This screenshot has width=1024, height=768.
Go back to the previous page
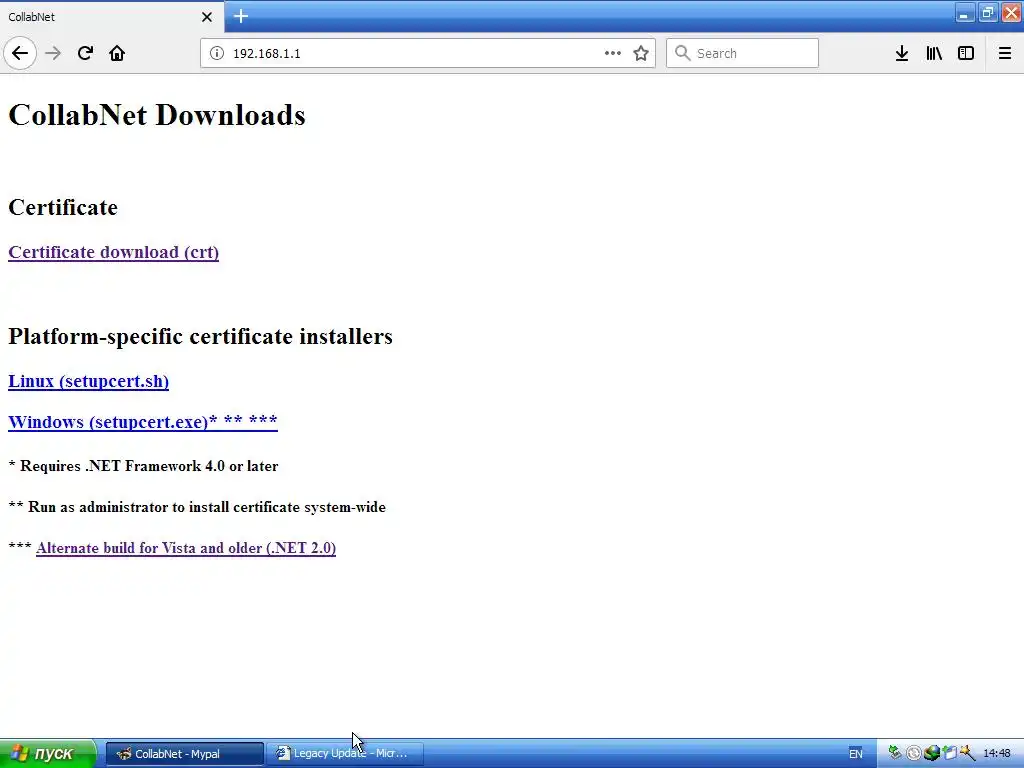20,53
